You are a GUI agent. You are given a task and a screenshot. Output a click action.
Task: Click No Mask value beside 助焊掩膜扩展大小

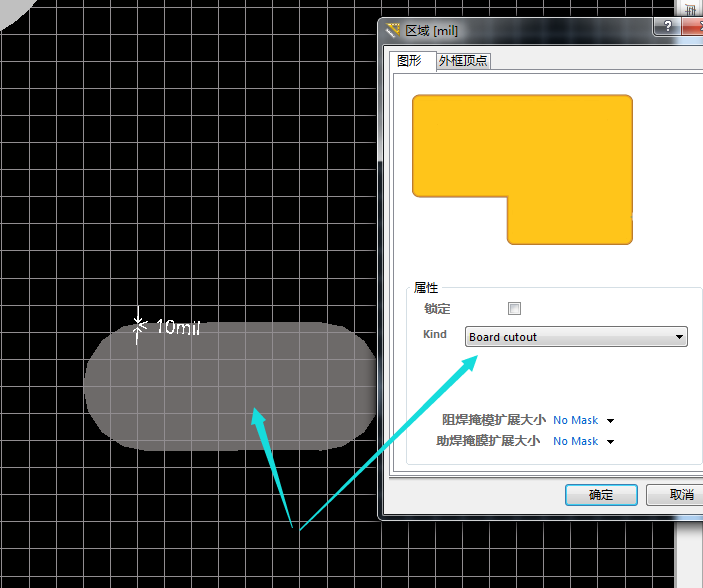pos(575,441)
